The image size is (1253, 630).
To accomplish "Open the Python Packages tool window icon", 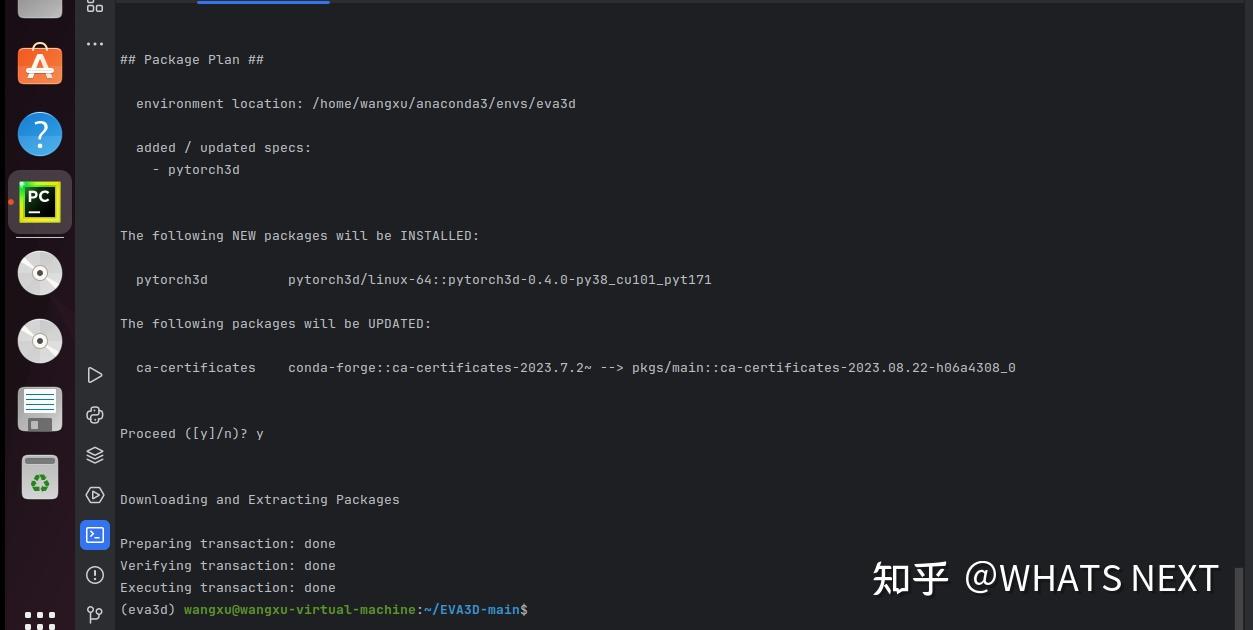I will [x=95, y=415].
